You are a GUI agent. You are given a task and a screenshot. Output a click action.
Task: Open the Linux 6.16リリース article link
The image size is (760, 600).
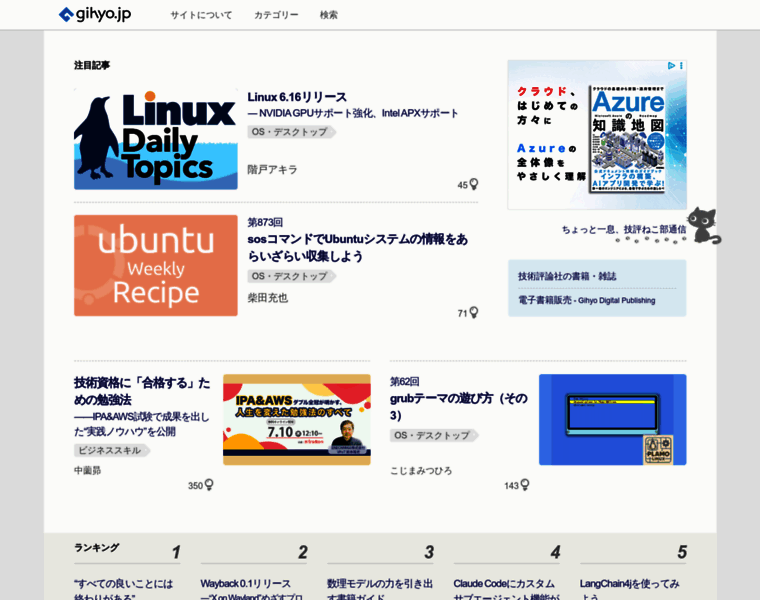(297, 97)
